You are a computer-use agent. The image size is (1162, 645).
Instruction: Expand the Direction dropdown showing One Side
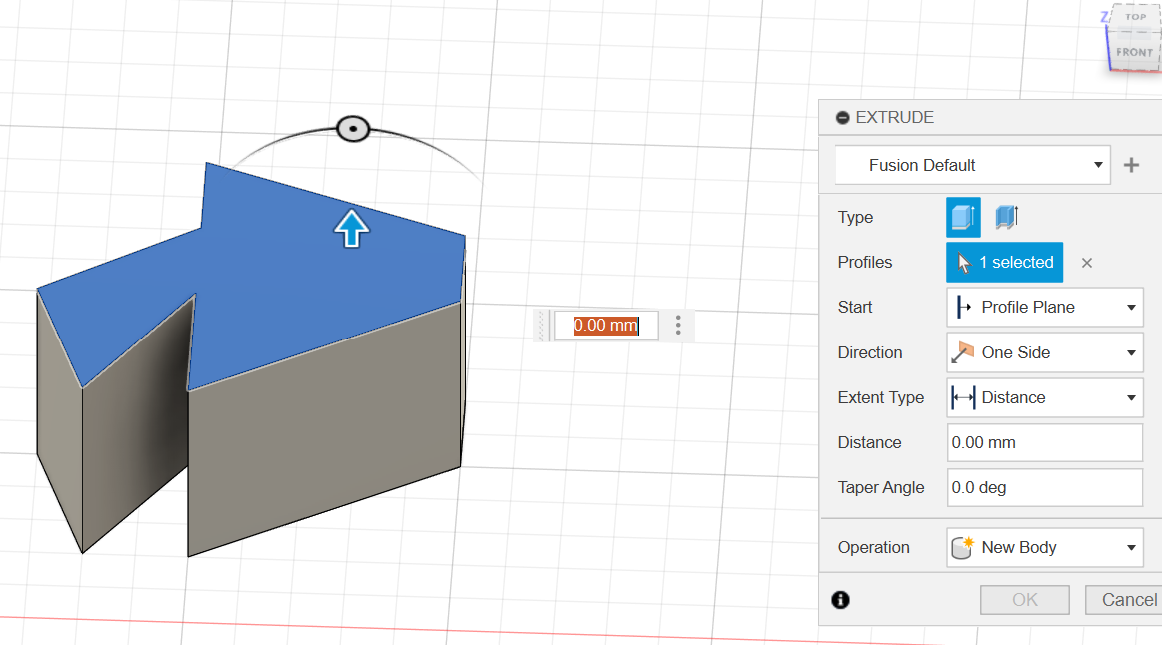click(1044, 352)
